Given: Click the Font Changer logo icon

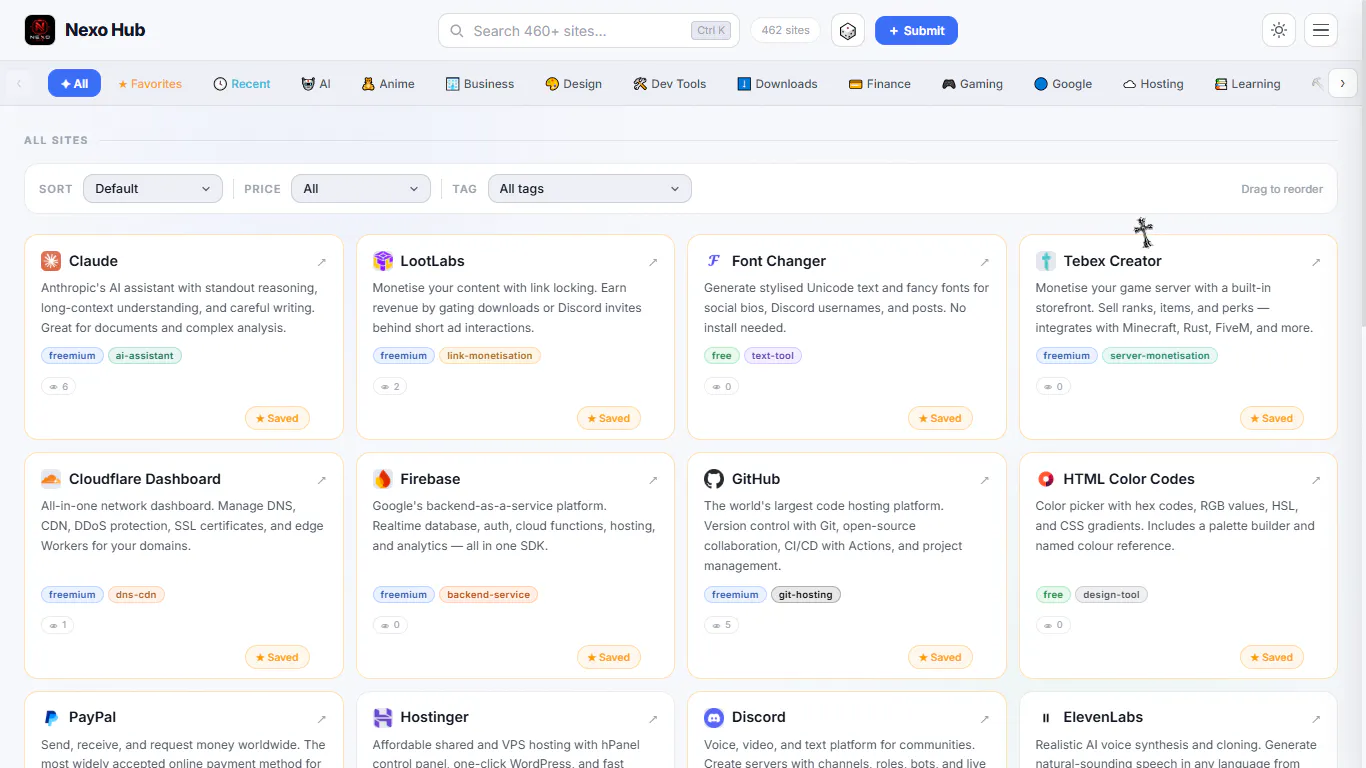Looking at the screenshot, I should 714,261.
